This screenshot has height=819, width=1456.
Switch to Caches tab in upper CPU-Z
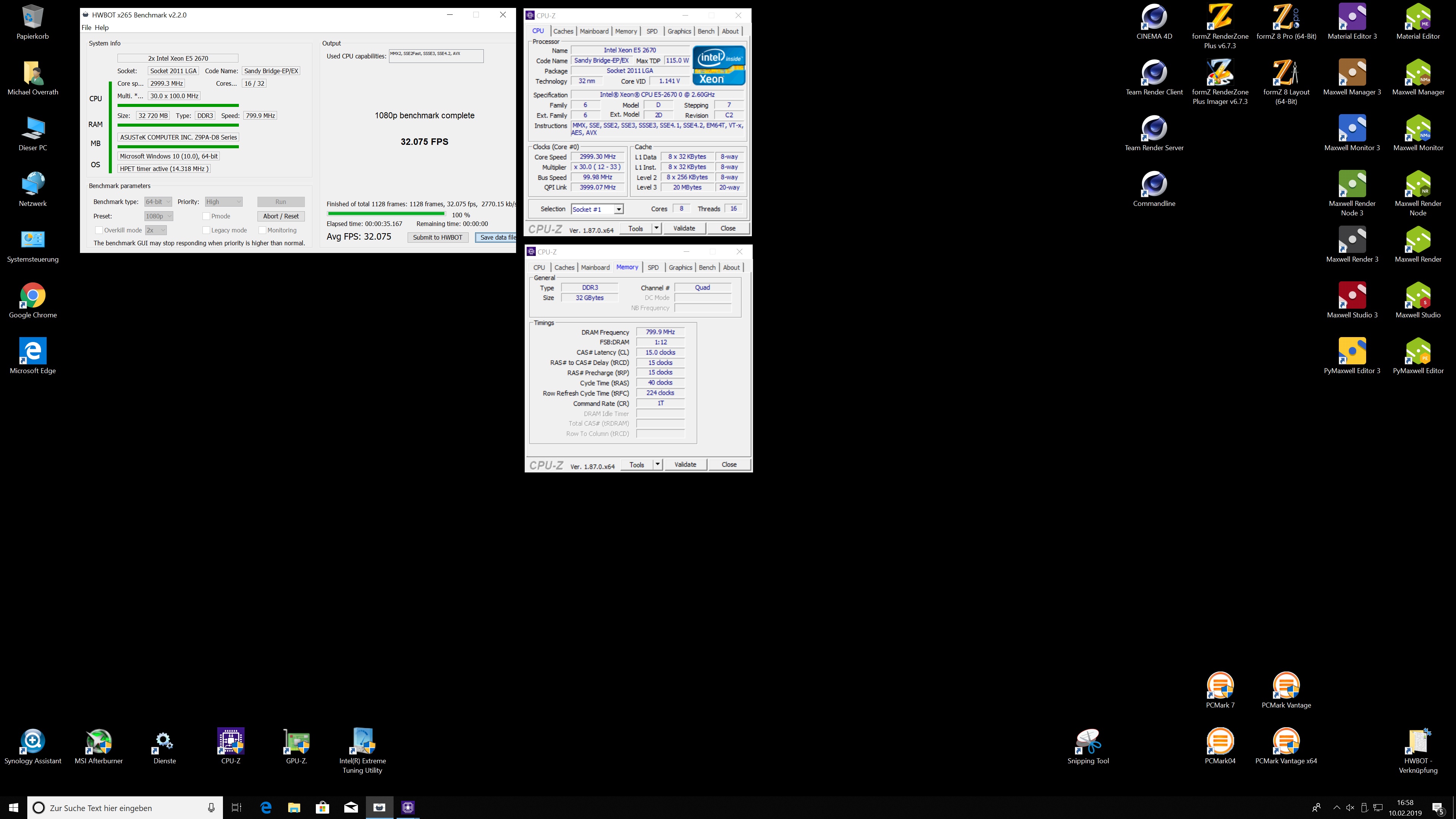[563, 31]
